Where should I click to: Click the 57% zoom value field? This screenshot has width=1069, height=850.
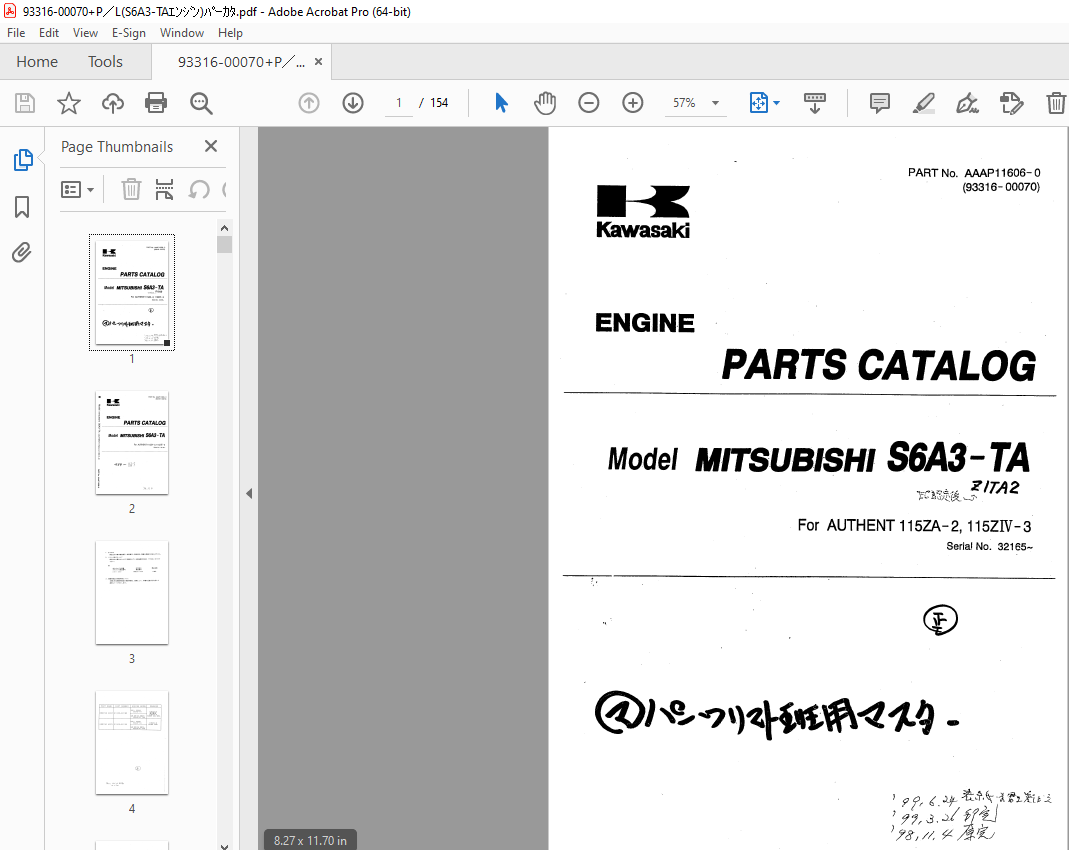tap(684, 103)
